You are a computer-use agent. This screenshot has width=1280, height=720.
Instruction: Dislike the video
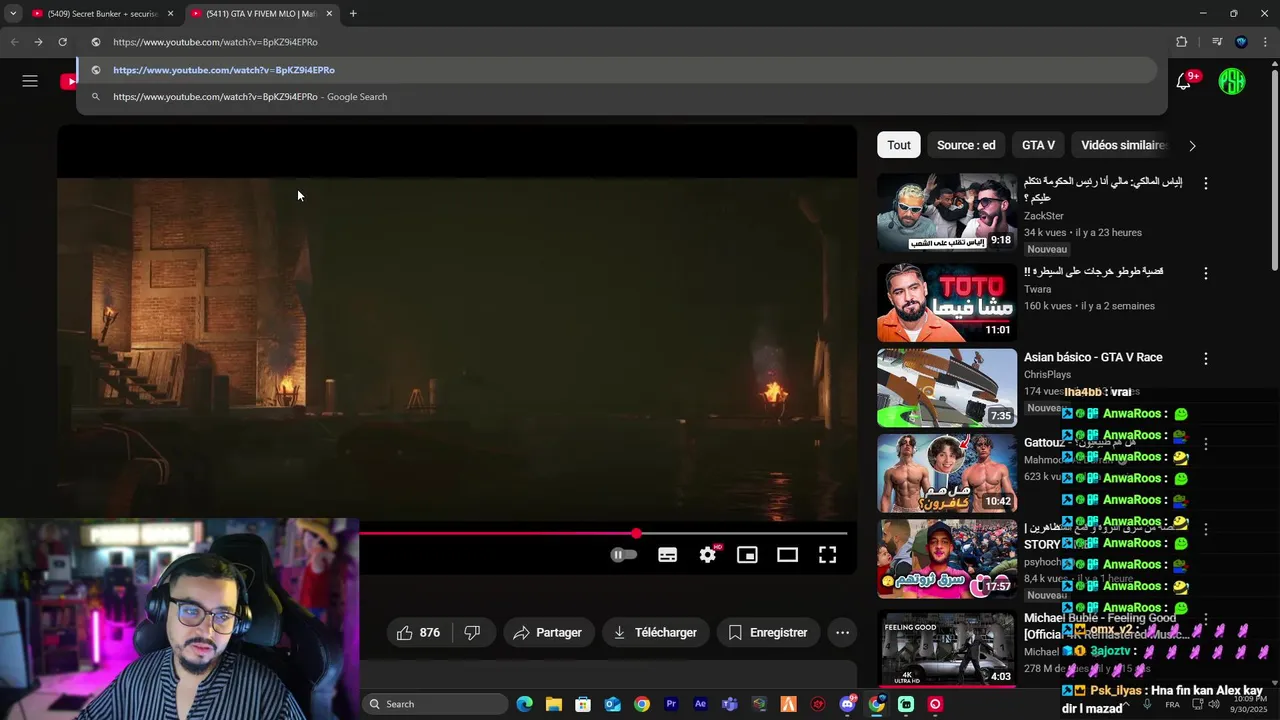click(x=473, y=633)
